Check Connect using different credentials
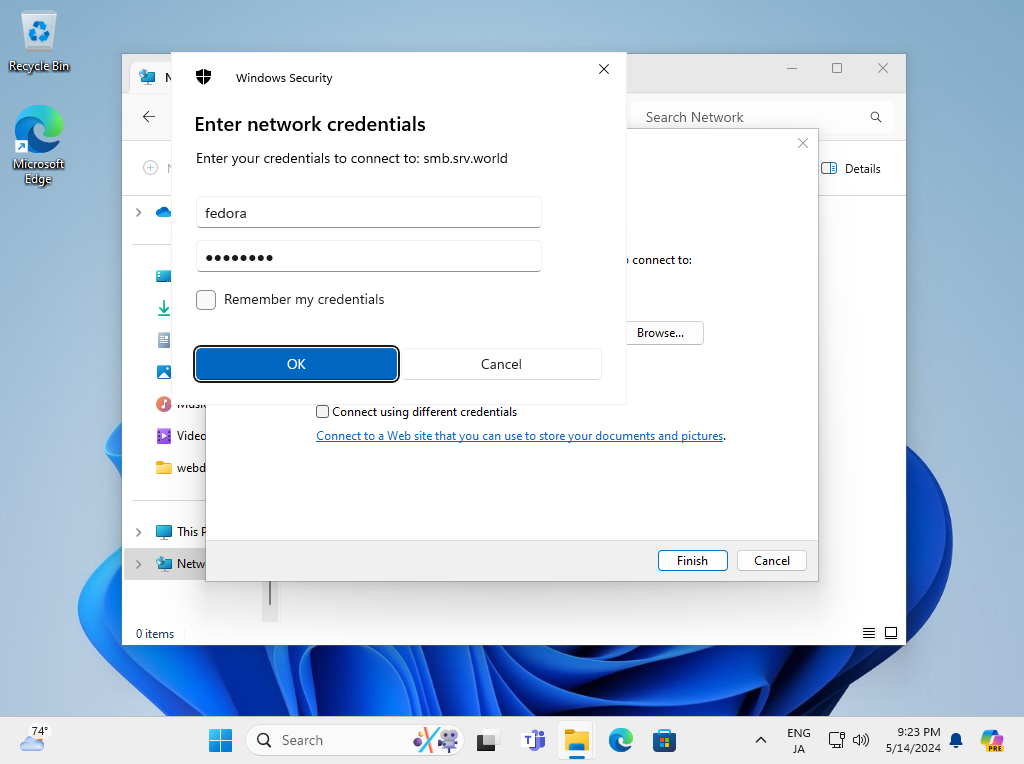 point(322,411)
